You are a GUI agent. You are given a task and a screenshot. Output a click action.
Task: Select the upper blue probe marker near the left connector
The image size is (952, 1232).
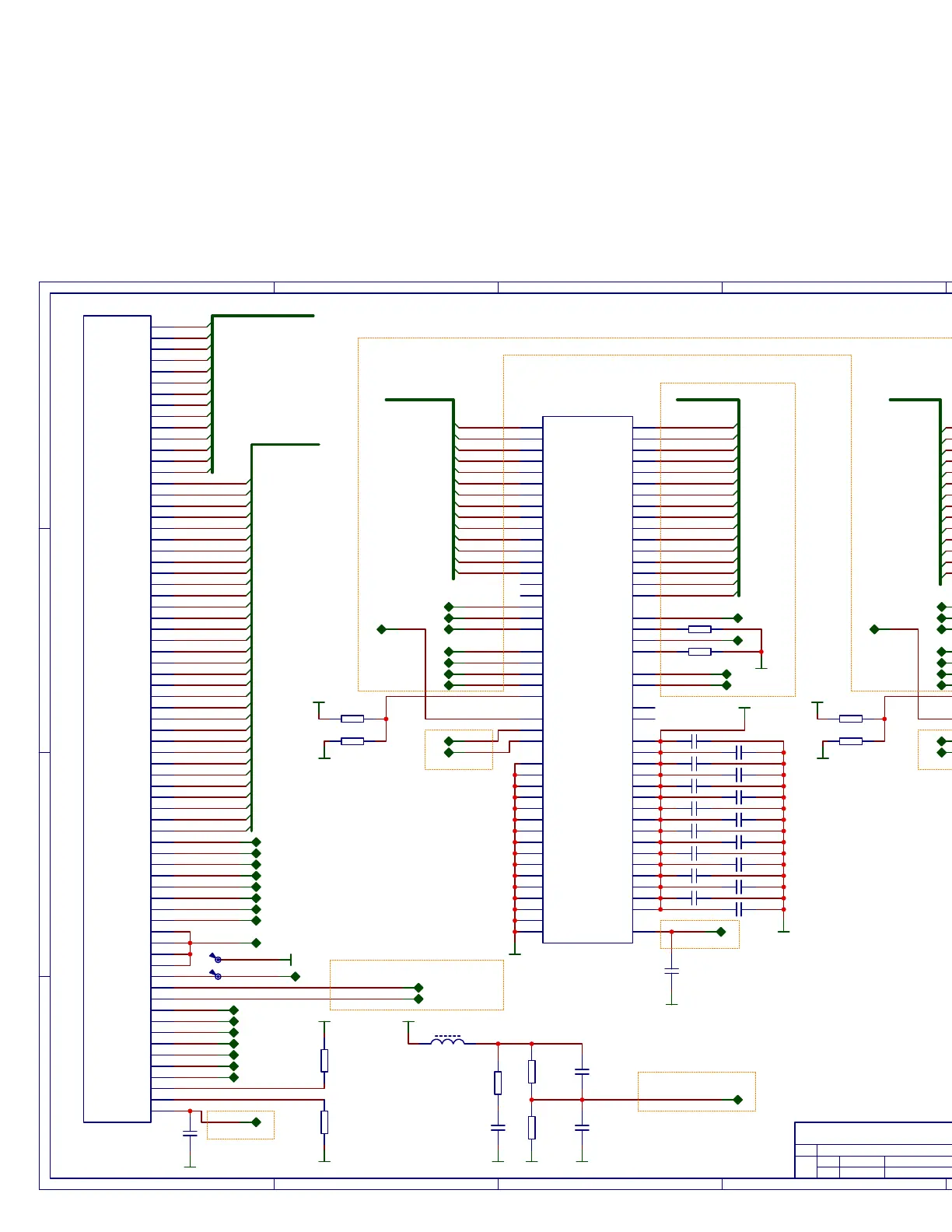215,957
